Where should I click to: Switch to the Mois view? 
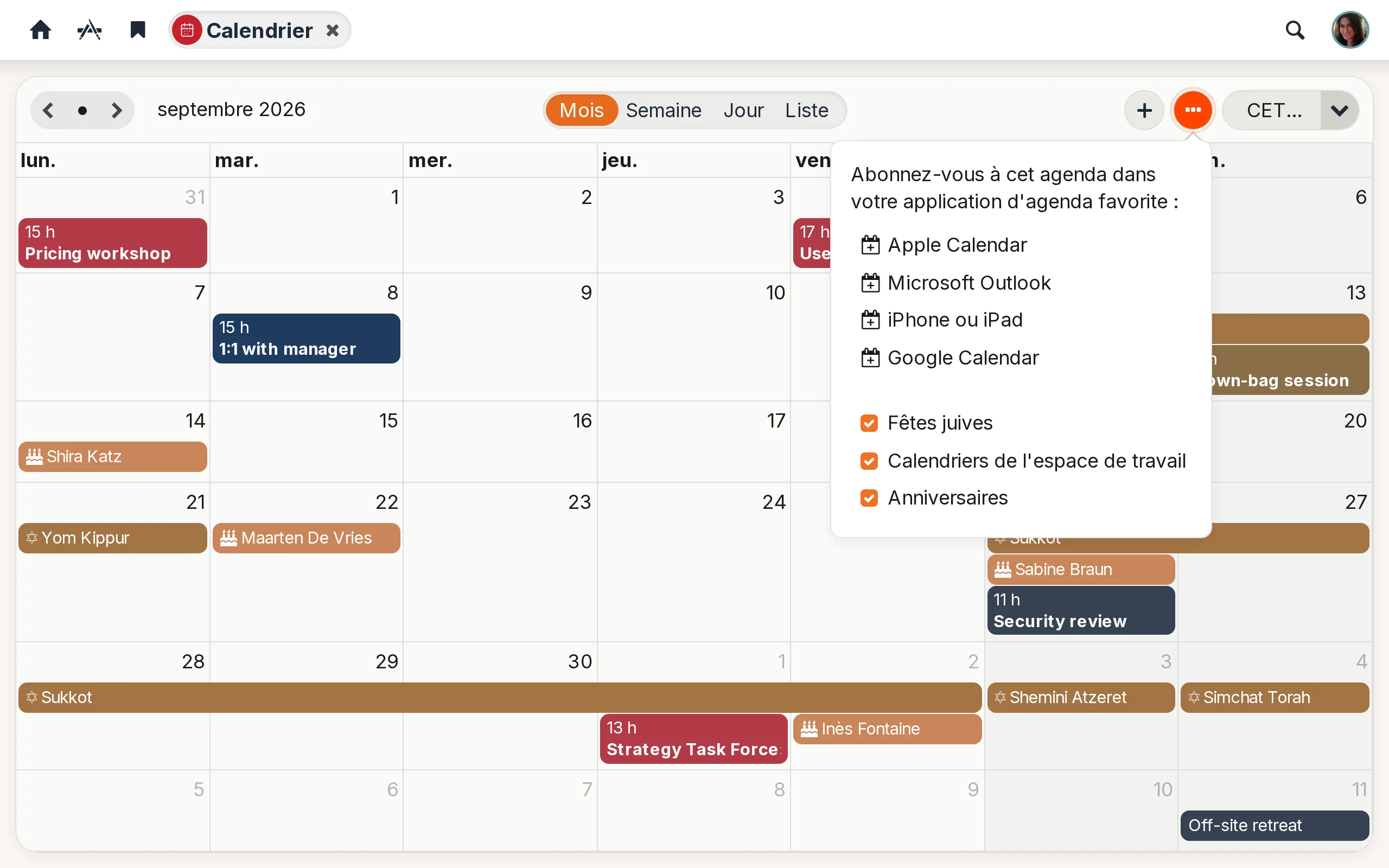(581, 110)
